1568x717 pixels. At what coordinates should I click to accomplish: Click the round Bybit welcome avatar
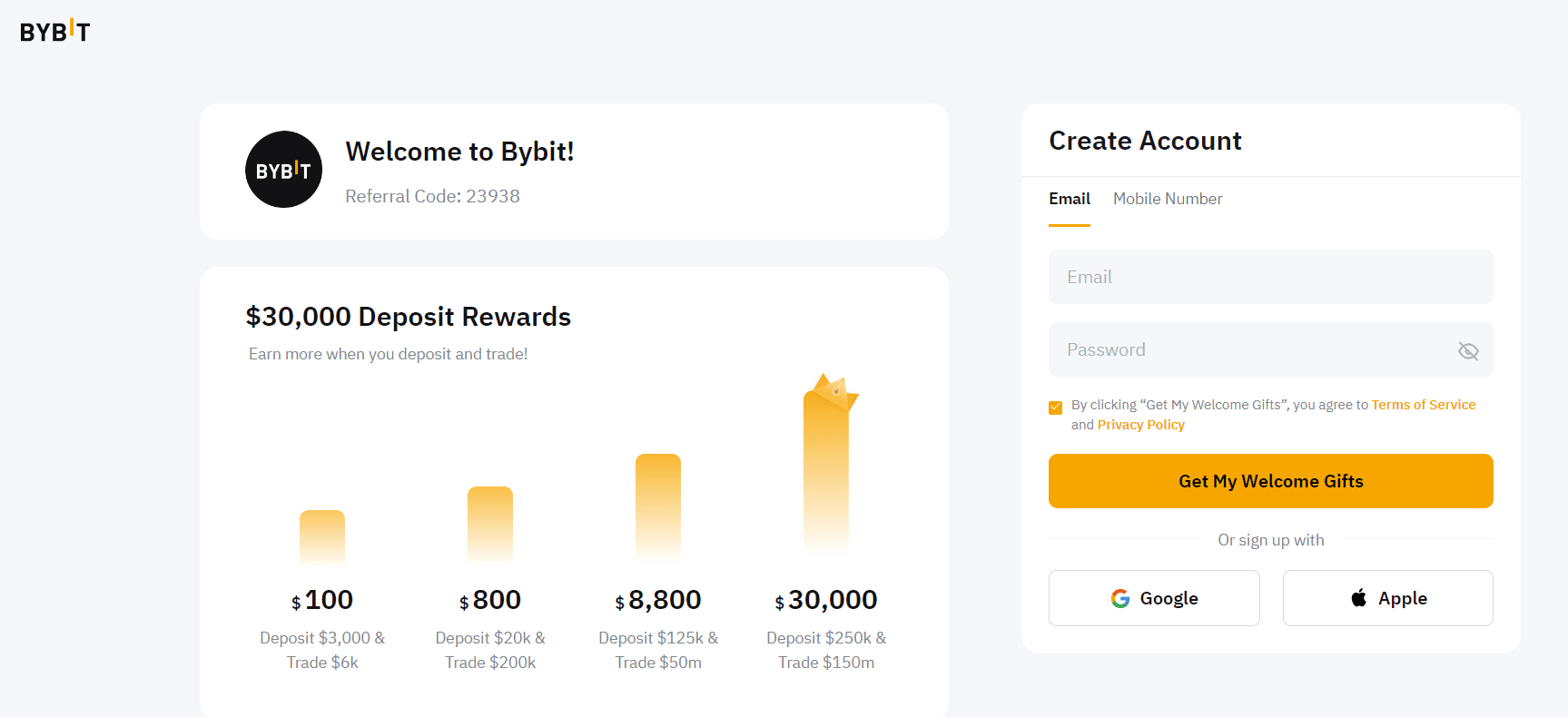(283, 170)
